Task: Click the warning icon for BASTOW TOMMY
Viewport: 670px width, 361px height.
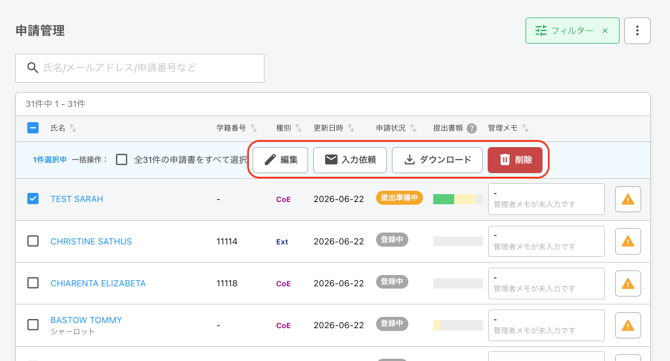Action: (x=628, y=326)
